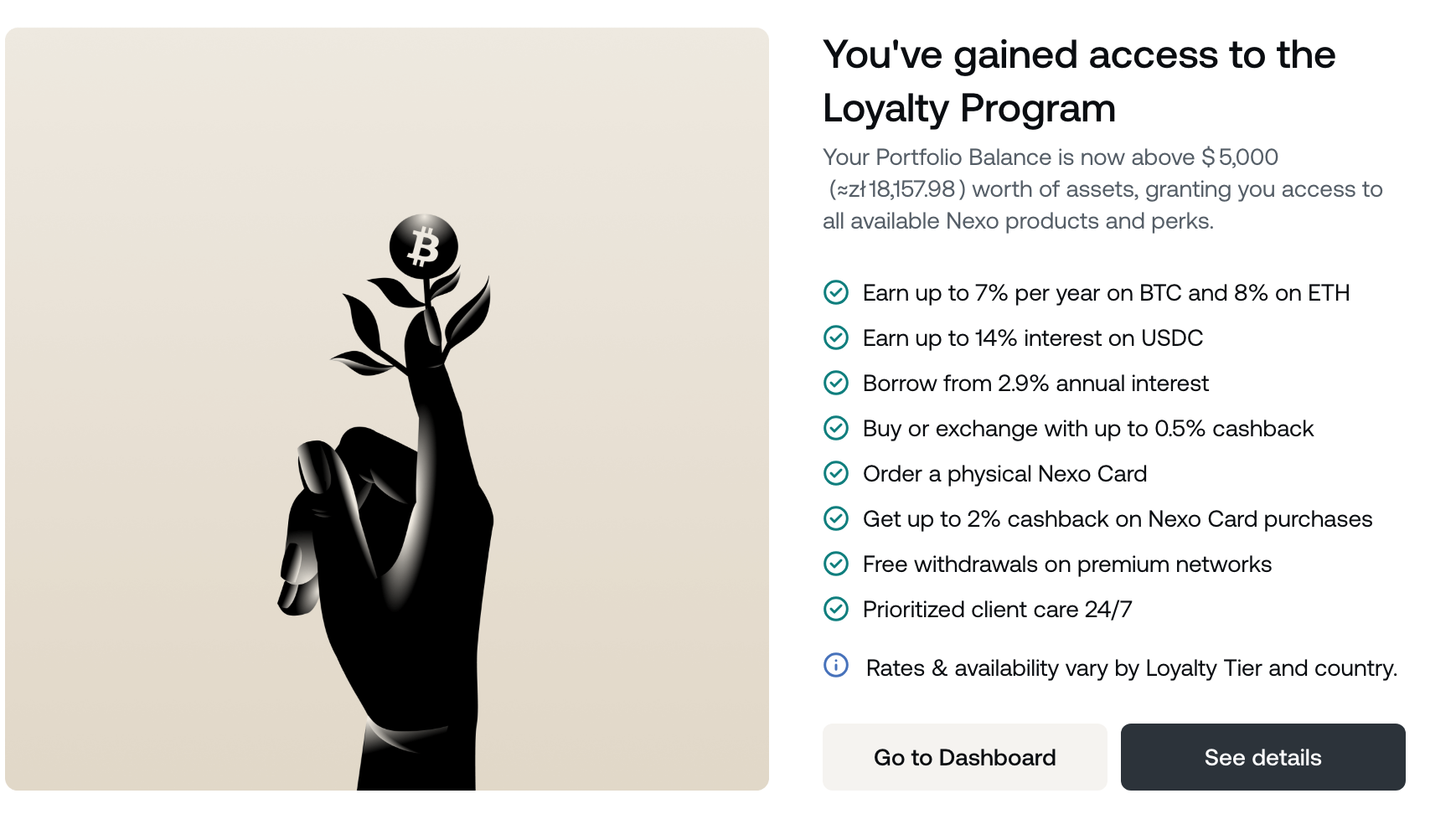The image size is (1456, 814).
Task: Click 'Free withdrawals on premium networks' text
Action: point(1066,564)
